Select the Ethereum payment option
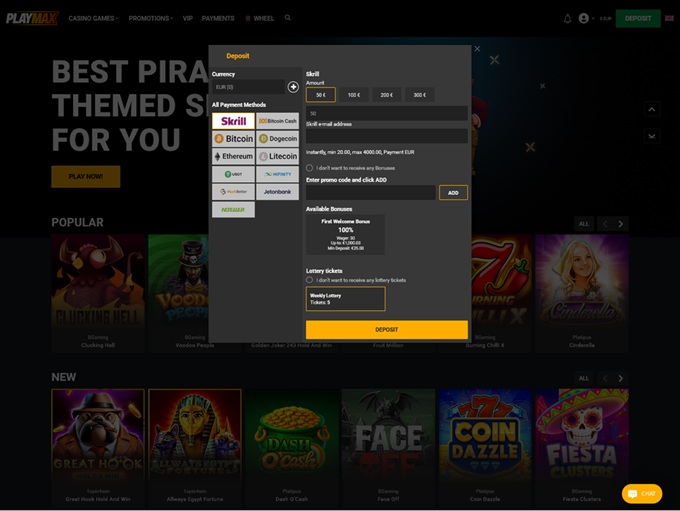This screenshot has width=680, height=511. point(233,157)
